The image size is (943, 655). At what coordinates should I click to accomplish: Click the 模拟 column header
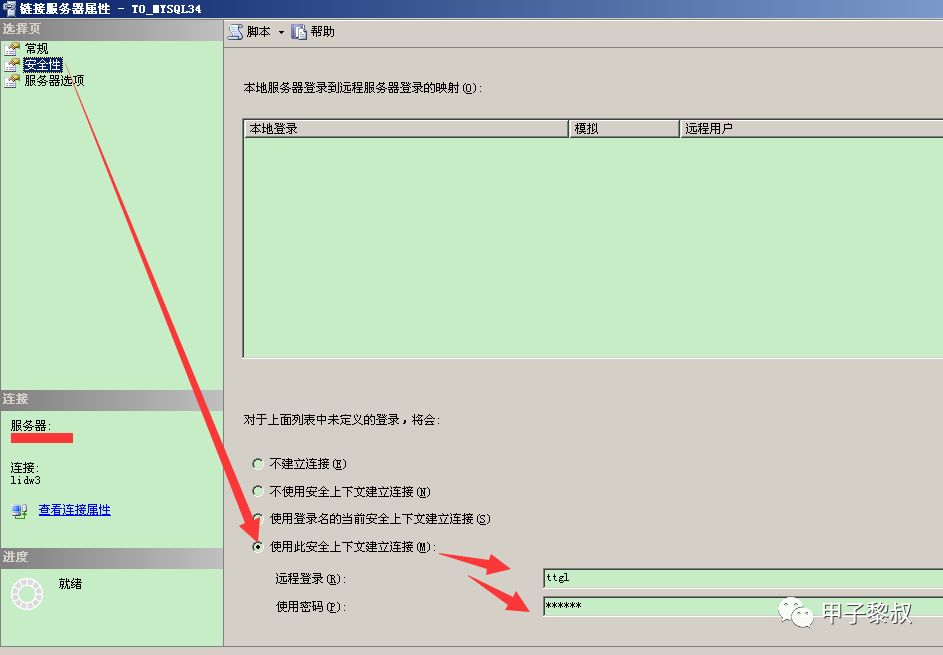click(x=624, y=129)
